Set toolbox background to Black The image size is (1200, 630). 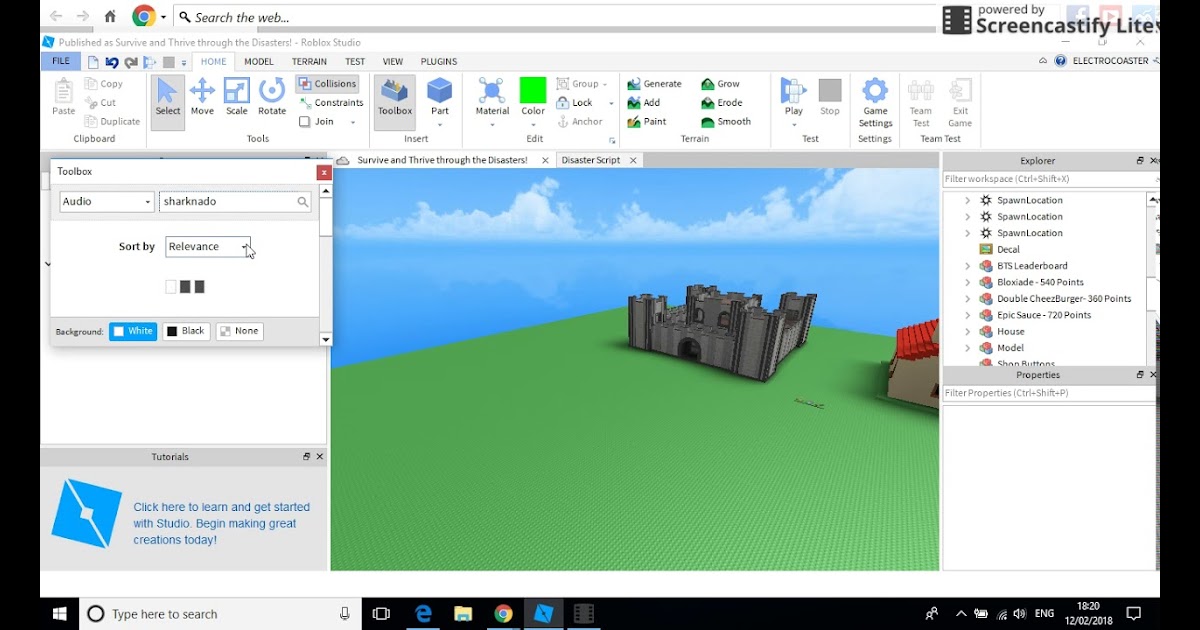(x=186, y=331)
